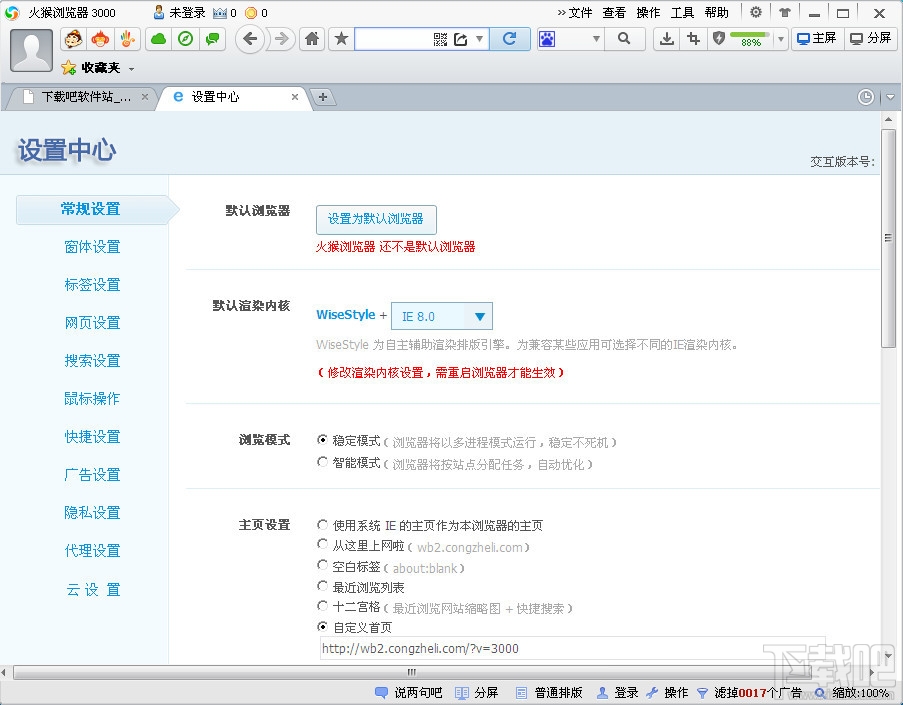Select the 智能模式 radio button

tap(322, 462)
